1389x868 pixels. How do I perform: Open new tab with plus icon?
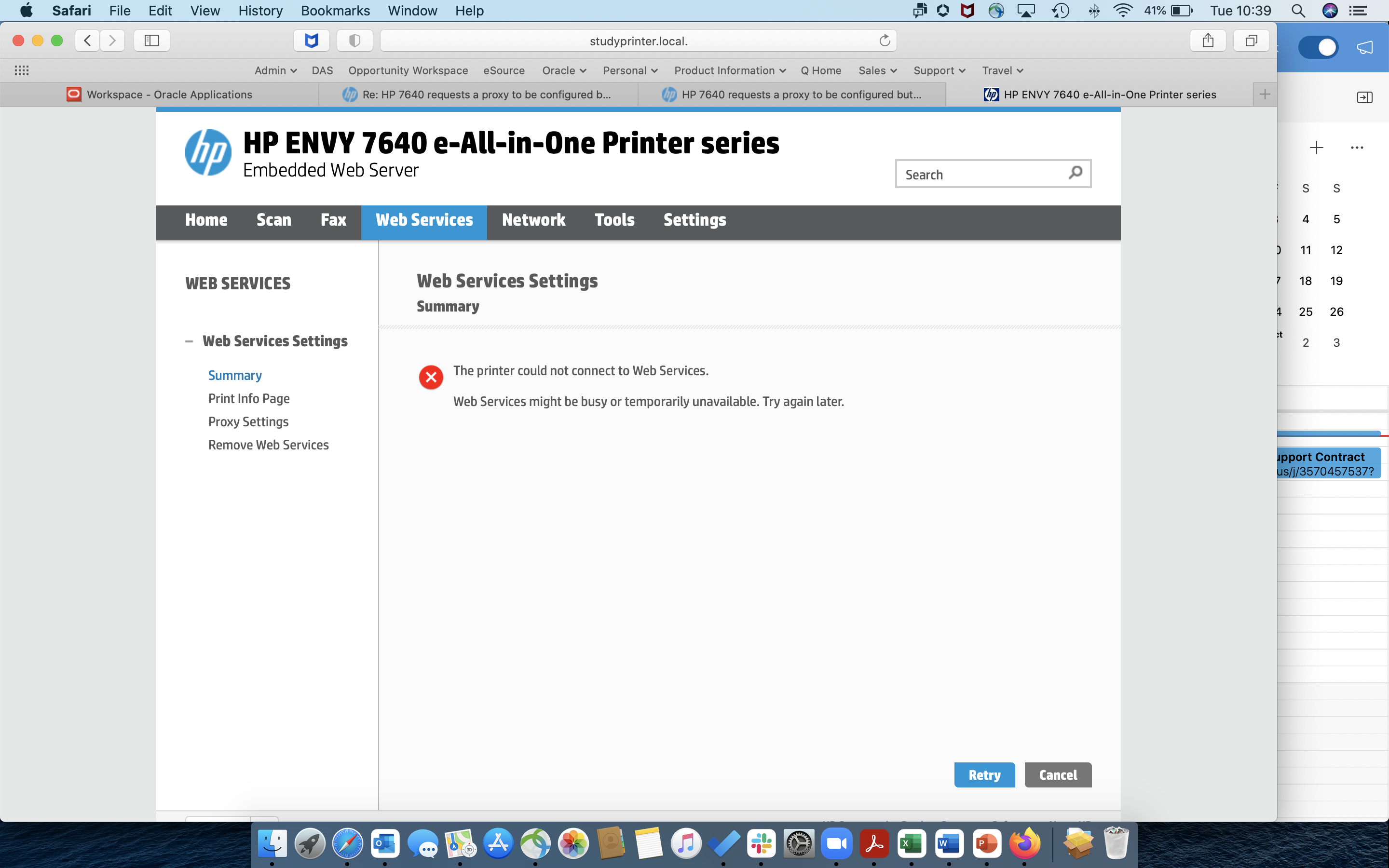(x=1265, y=95)
